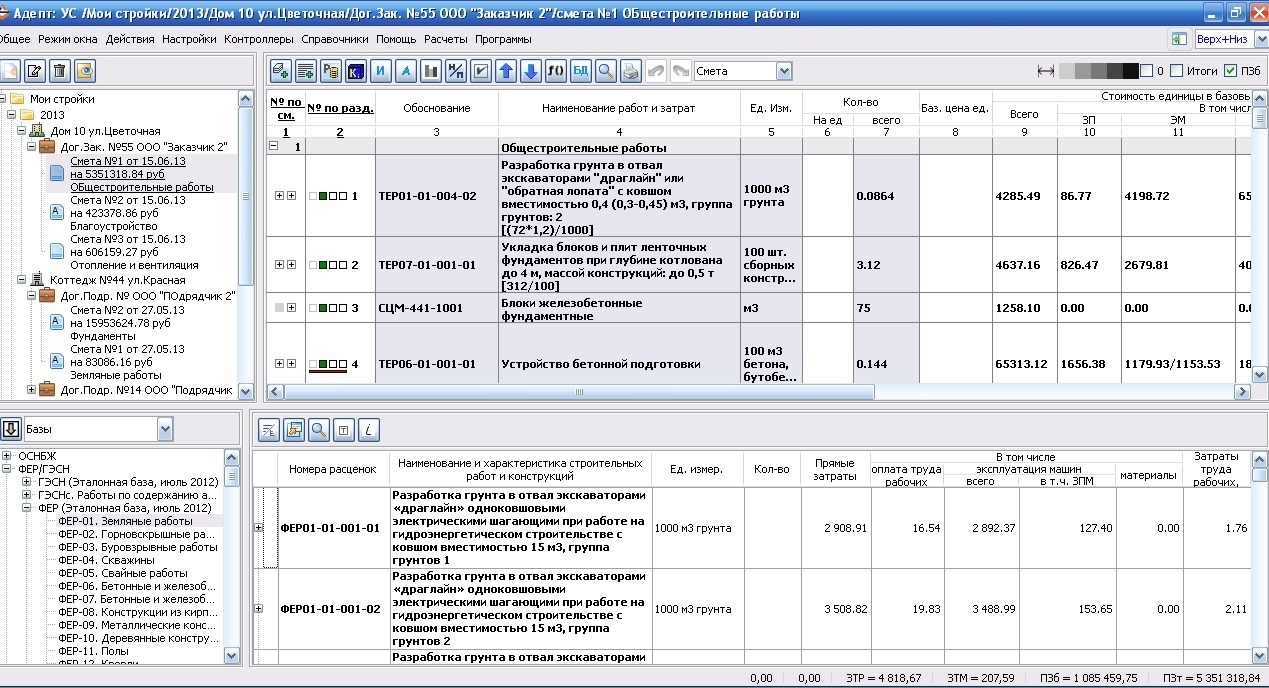
Task: Click the first icon in rates toolbar
Action: 269,430
